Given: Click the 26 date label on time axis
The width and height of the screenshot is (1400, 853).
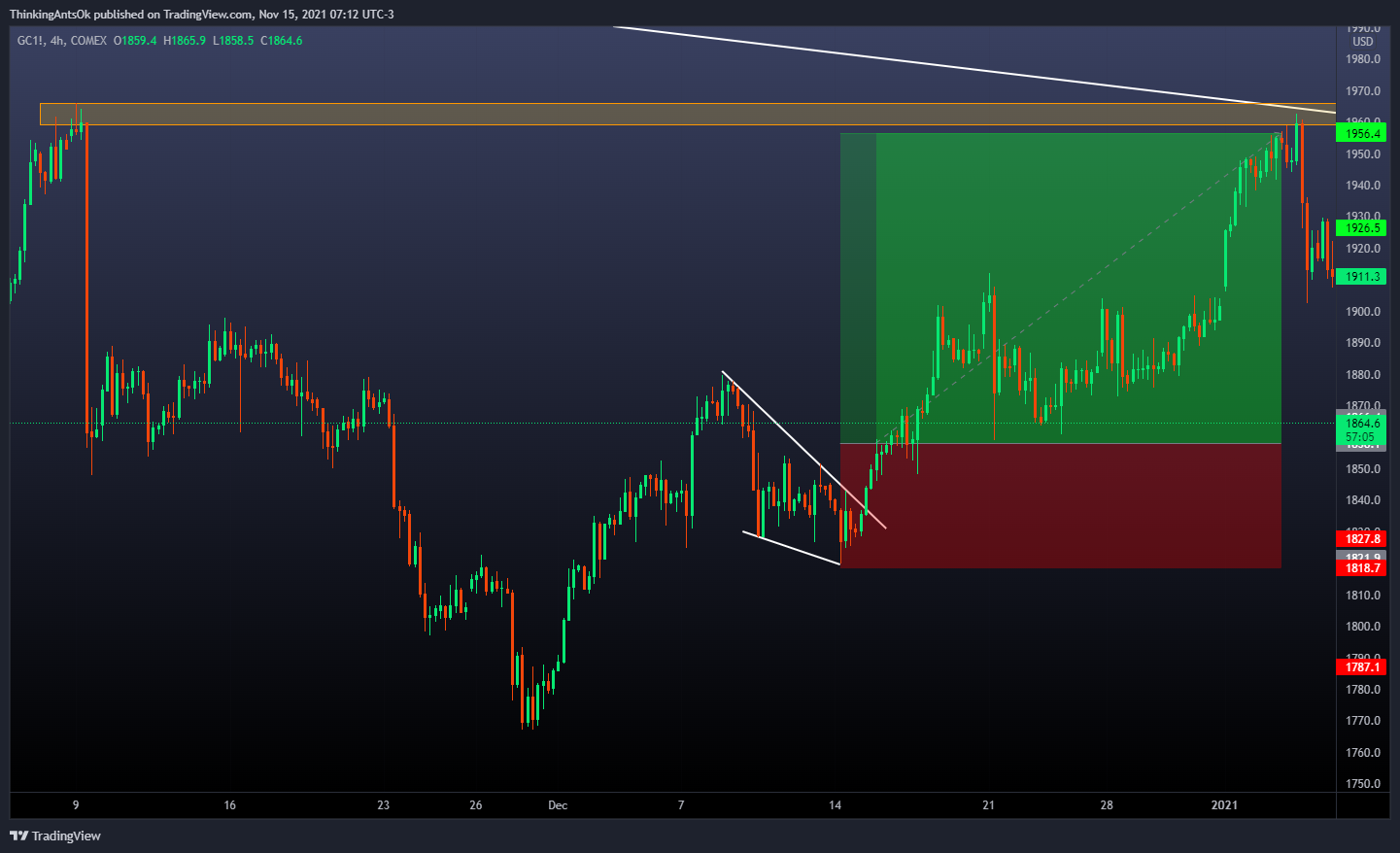Looking at the screenshot, I should [x=476, y=805].
